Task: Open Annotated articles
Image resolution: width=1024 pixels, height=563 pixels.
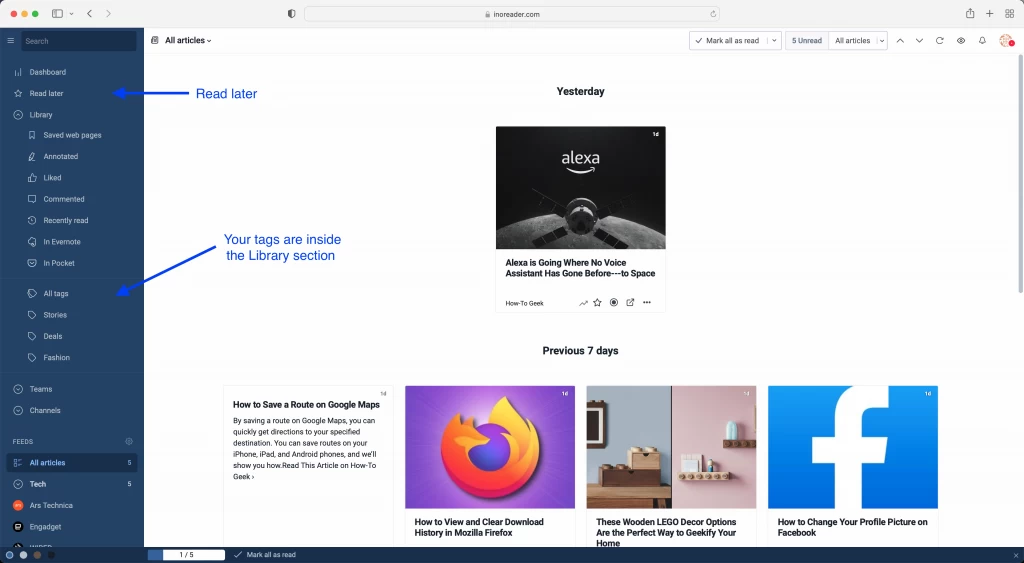Action: [x=60, y=157]
